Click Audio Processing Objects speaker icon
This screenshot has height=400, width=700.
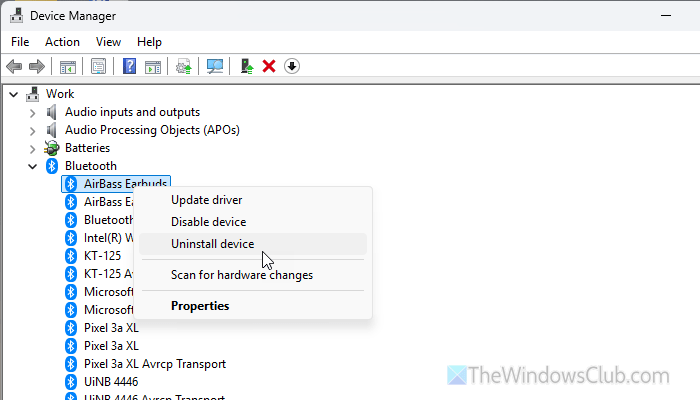coord(52,130)
